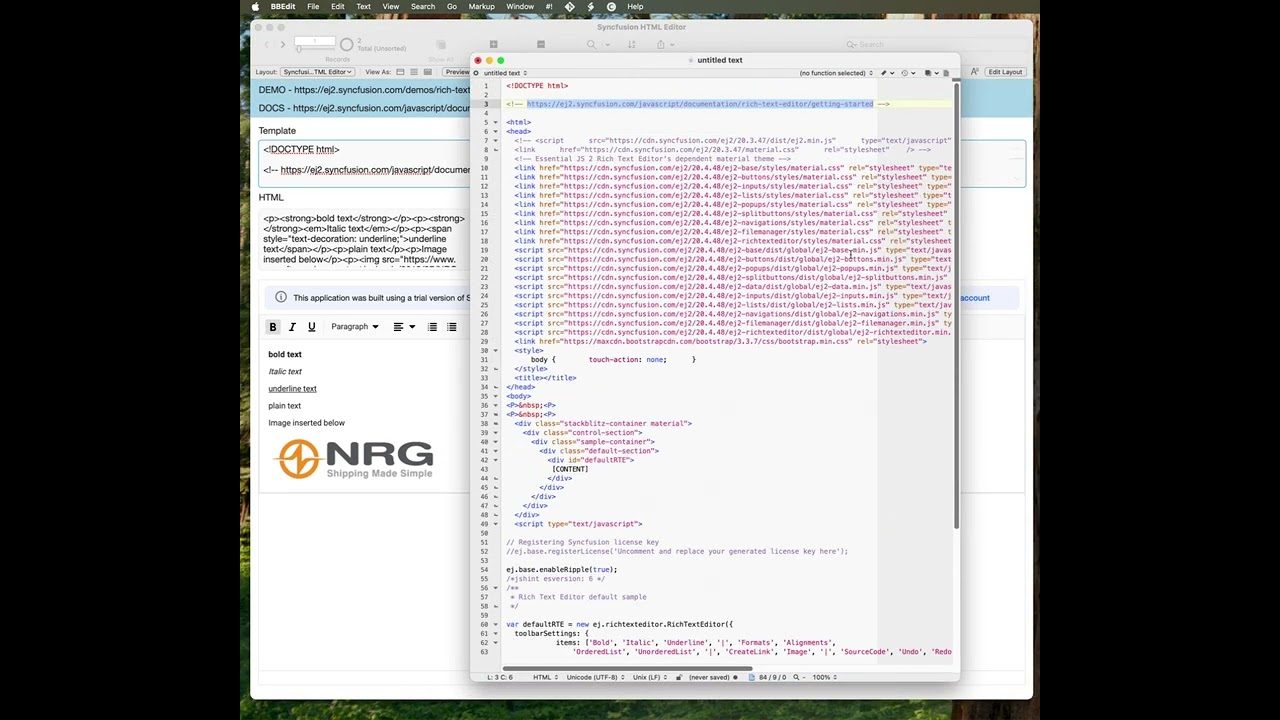
Task: Collapse the <html> fold on line 5
Action: (x=495, y=122)
